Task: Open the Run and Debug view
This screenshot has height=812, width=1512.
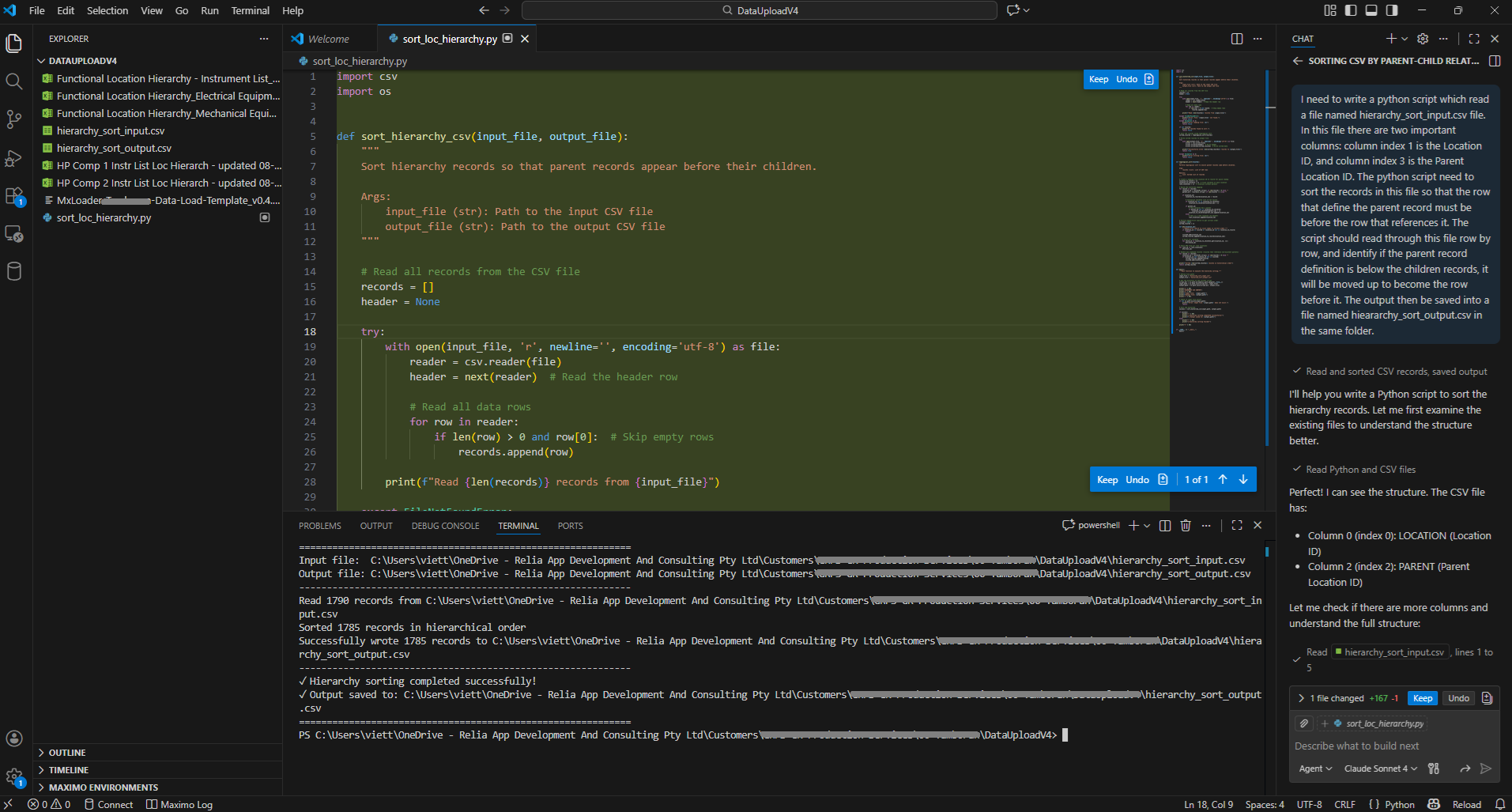Action: 13,158
